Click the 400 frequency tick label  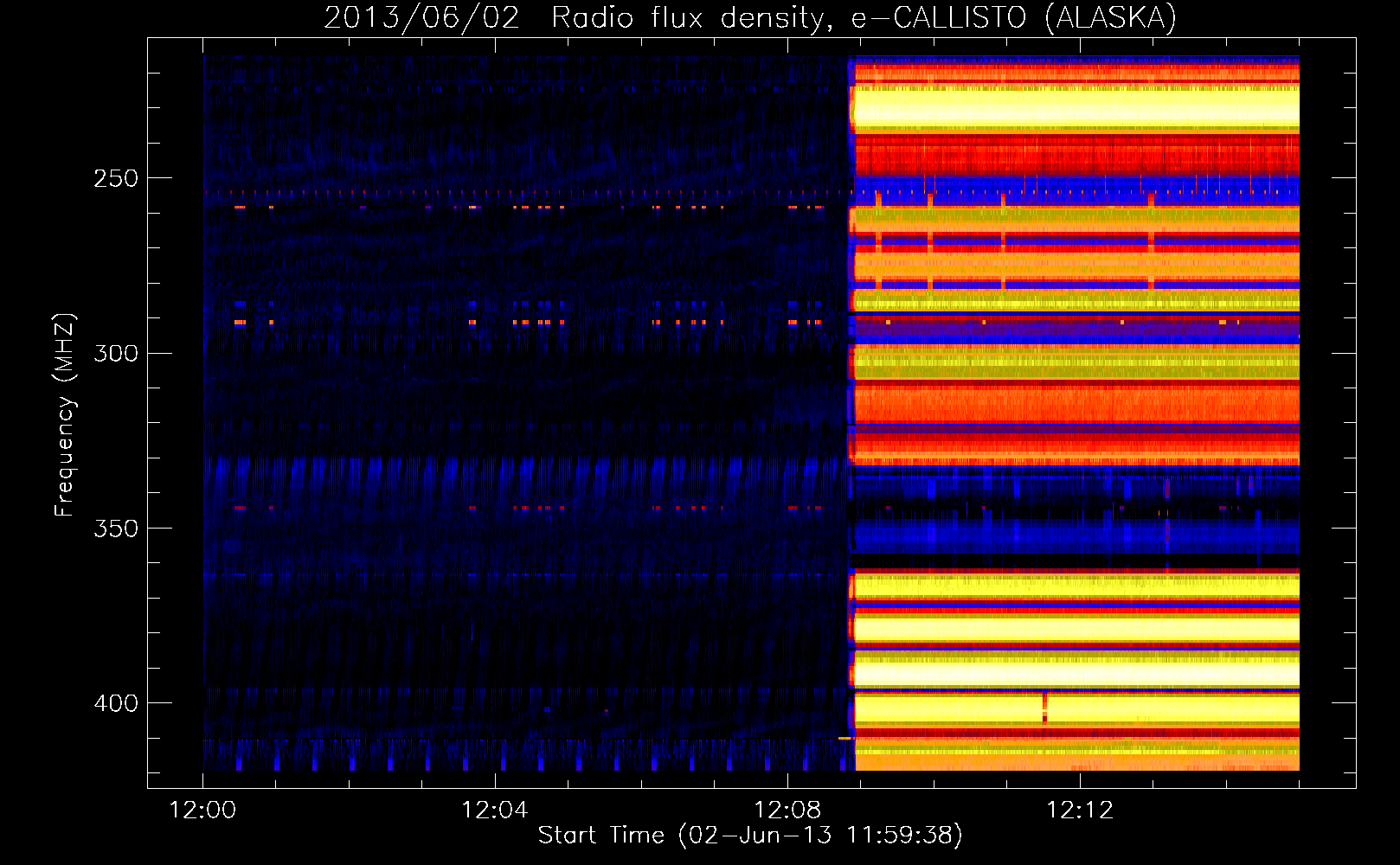(116, 703)
